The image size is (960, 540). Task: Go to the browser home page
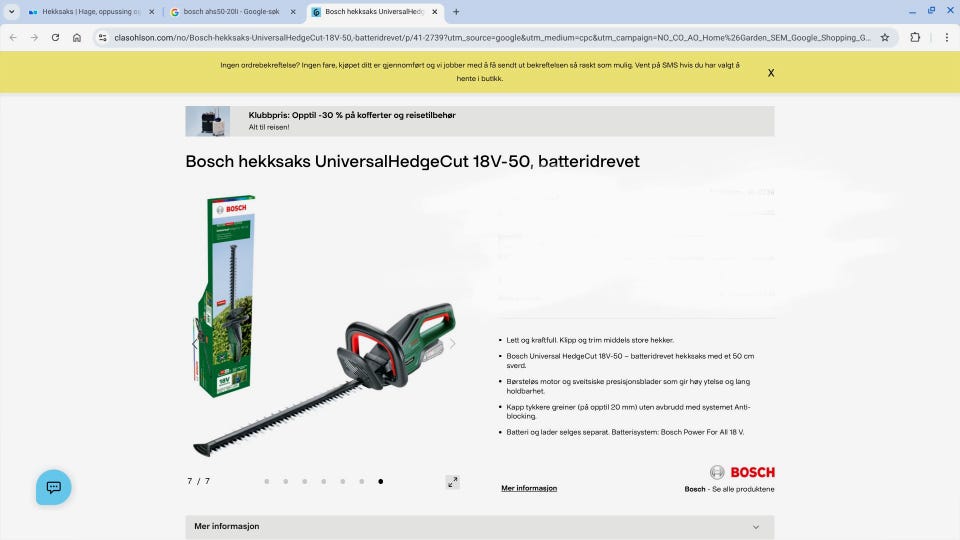click(77, 37)
